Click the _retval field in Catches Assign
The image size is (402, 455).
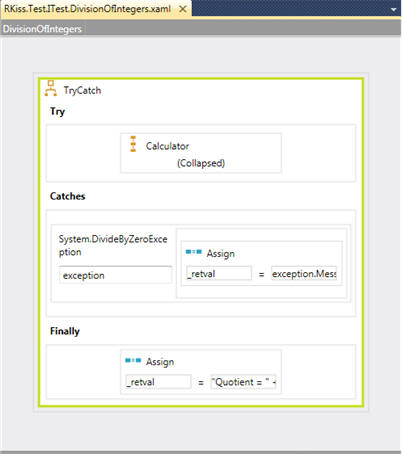219,273
